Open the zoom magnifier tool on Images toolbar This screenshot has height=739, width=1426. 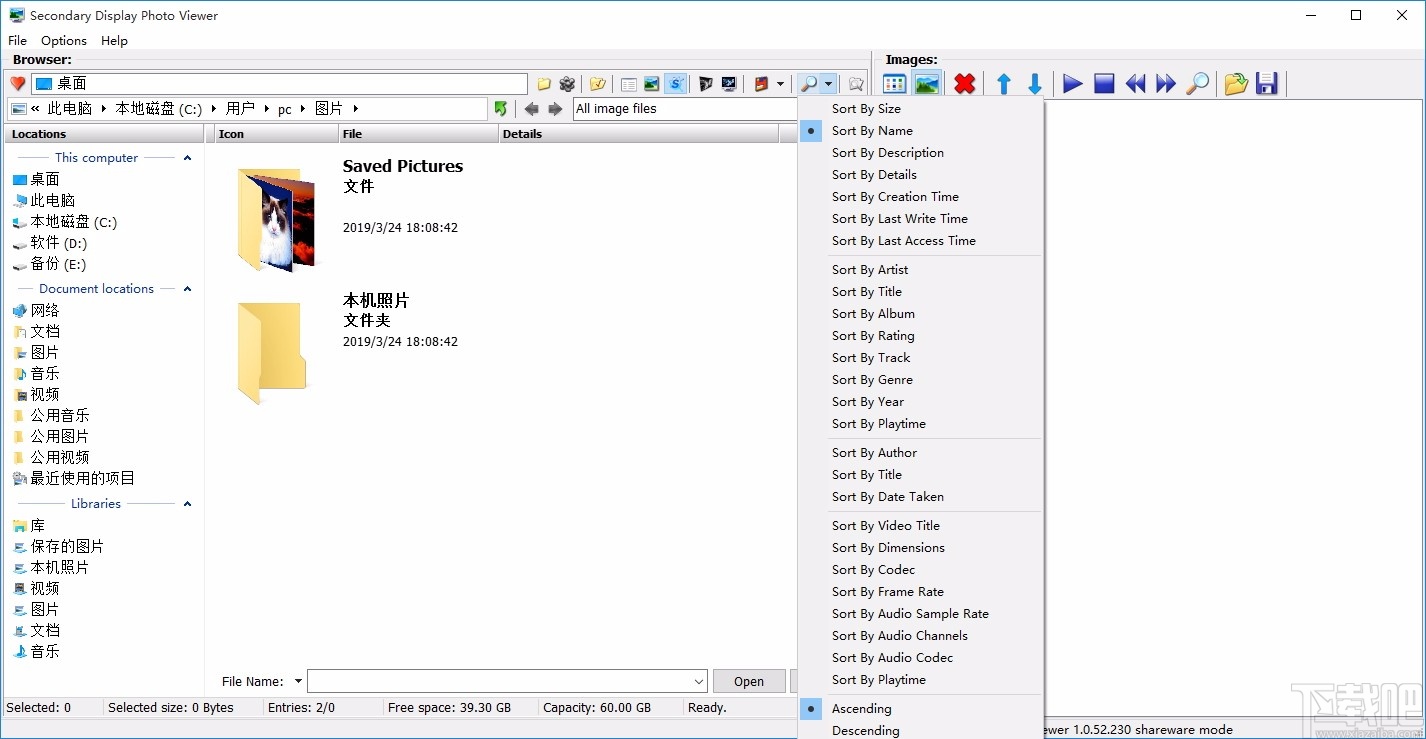point(1197,84)
